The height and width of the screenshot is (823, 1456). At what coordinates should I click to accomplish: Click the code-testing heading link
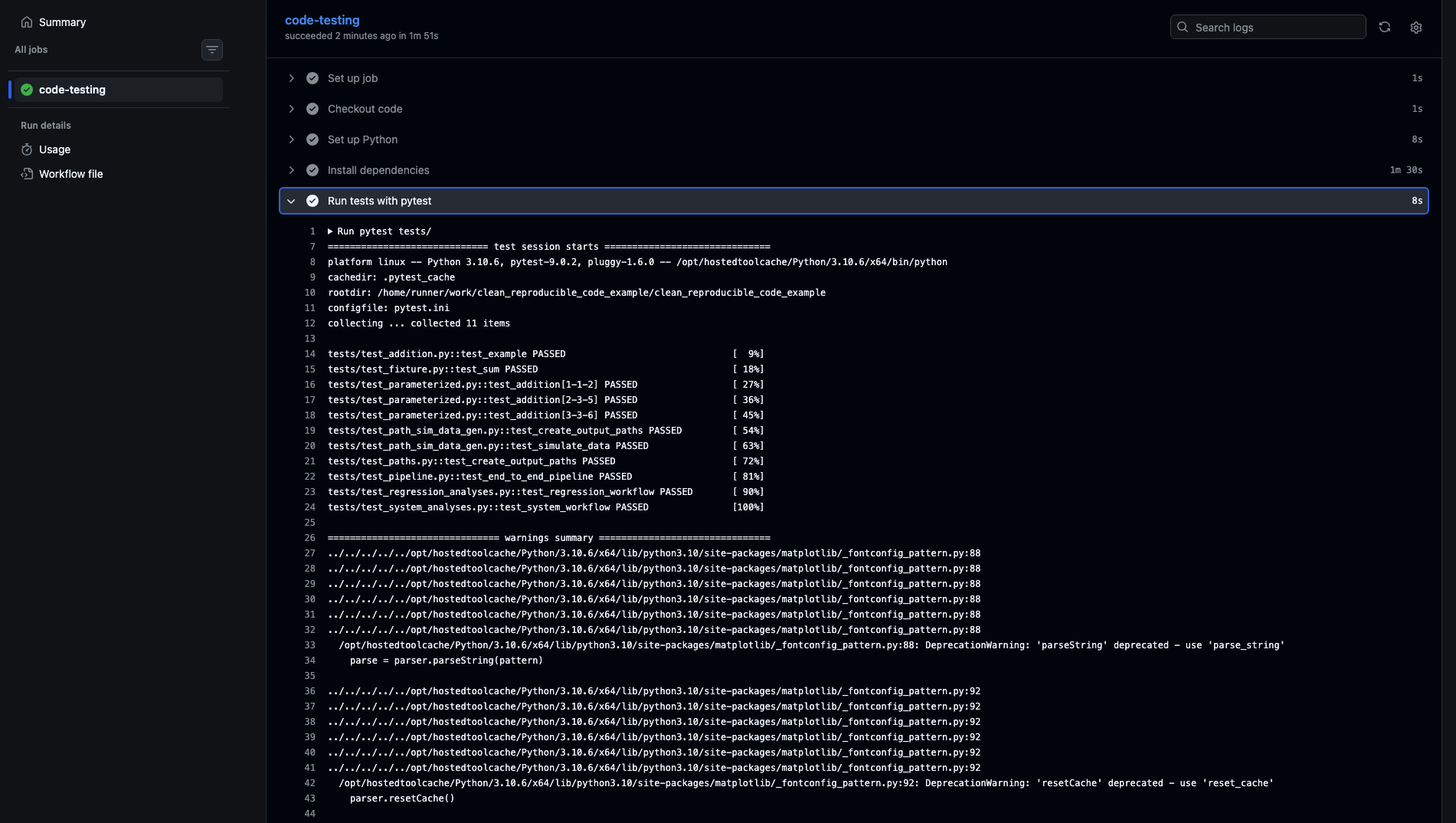pos(322,20)
